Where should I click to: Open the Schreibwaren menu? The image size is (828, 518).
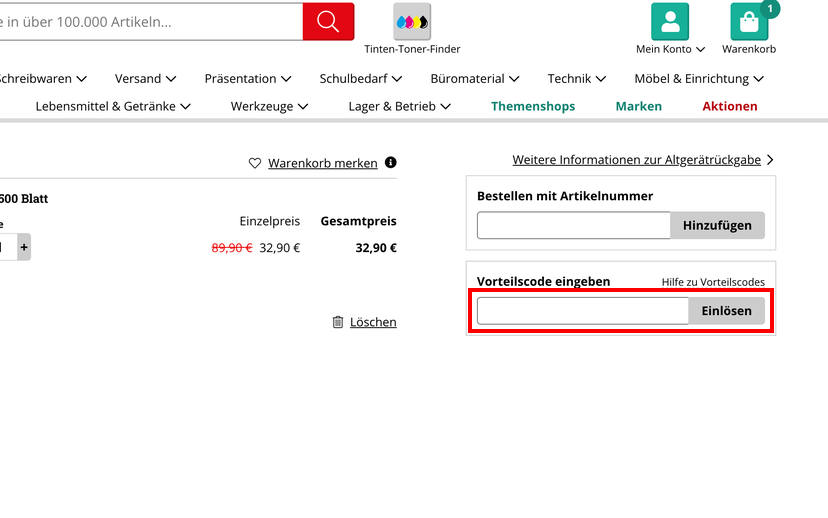pyautogui.click(x=42, y=79)
